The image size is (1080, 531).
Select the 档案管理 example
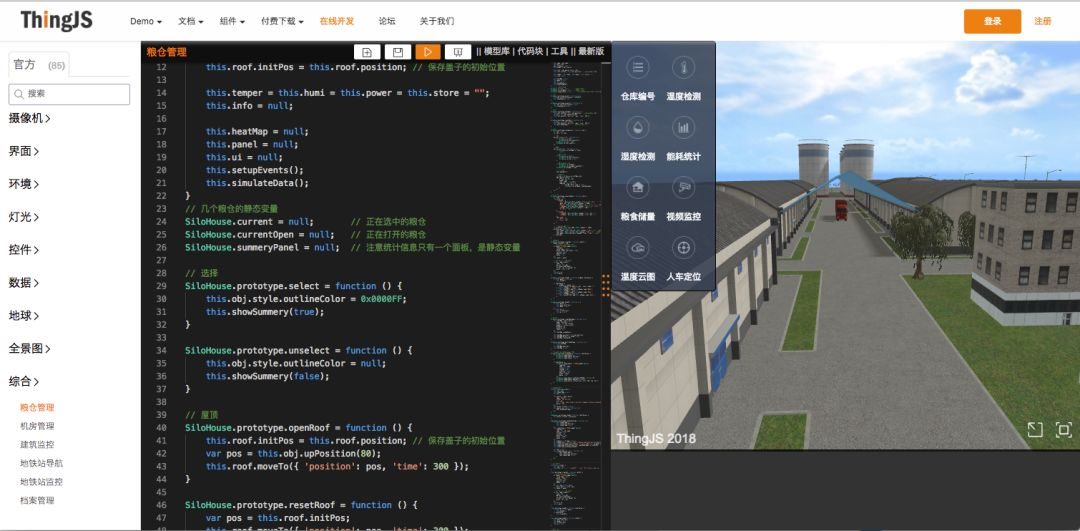point(37,501)
